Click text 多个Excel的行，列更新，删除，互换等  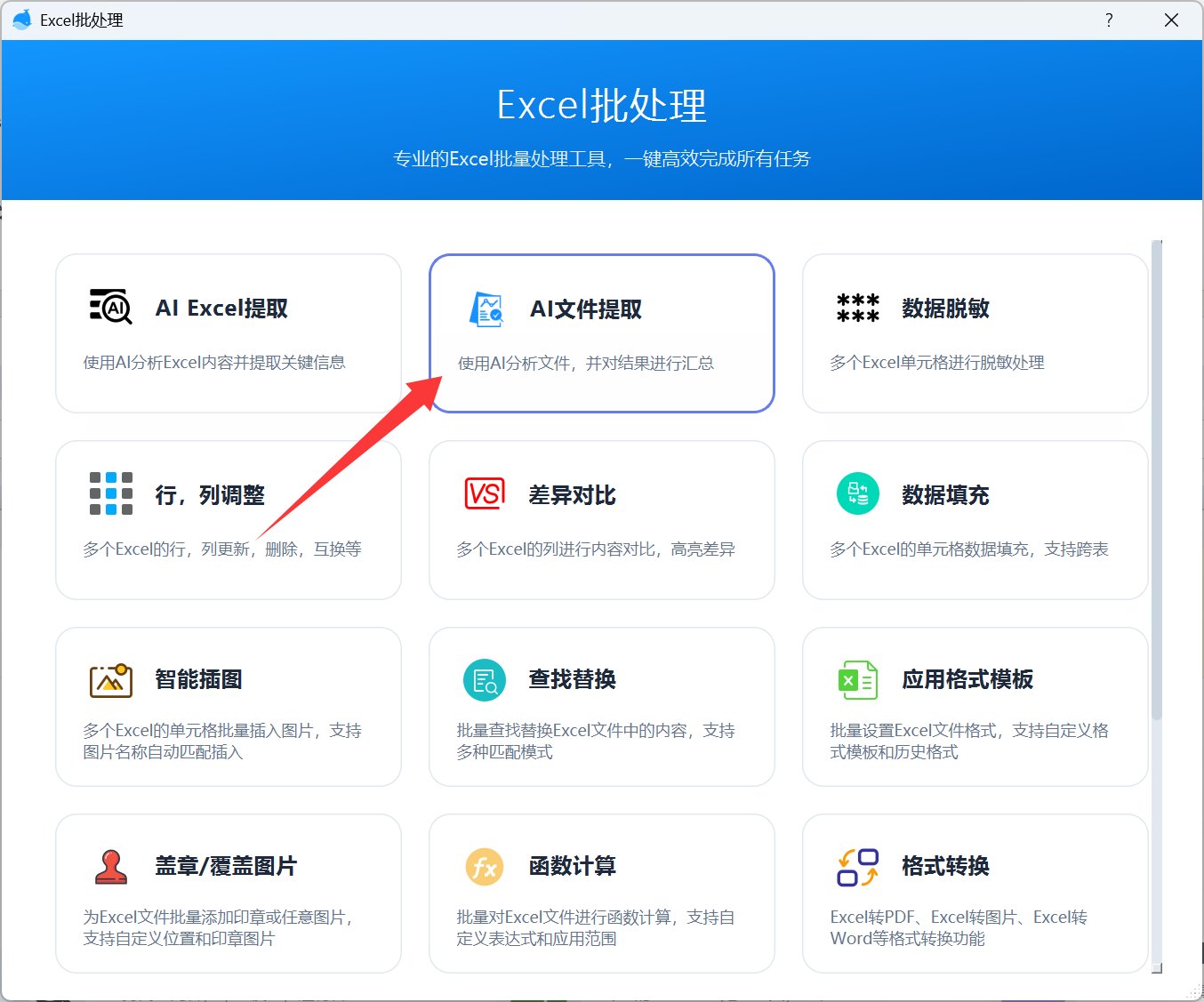(x=222, y=549)
